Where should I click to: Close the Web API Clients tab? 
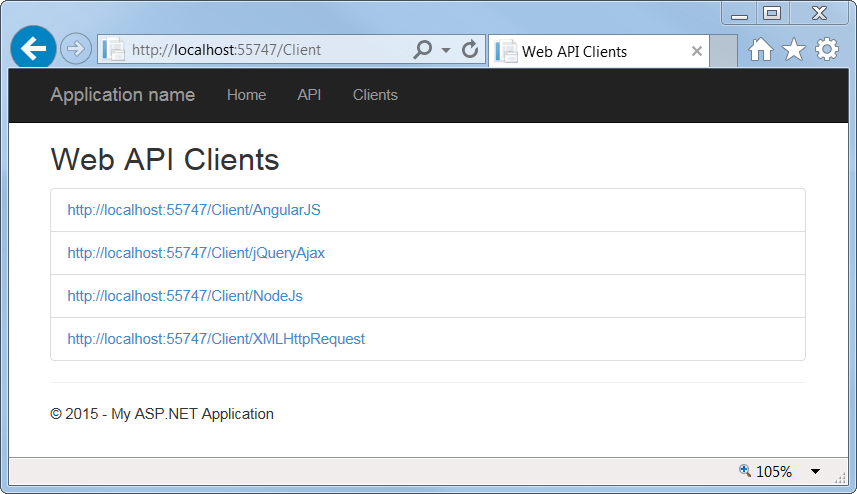point(697,51)
